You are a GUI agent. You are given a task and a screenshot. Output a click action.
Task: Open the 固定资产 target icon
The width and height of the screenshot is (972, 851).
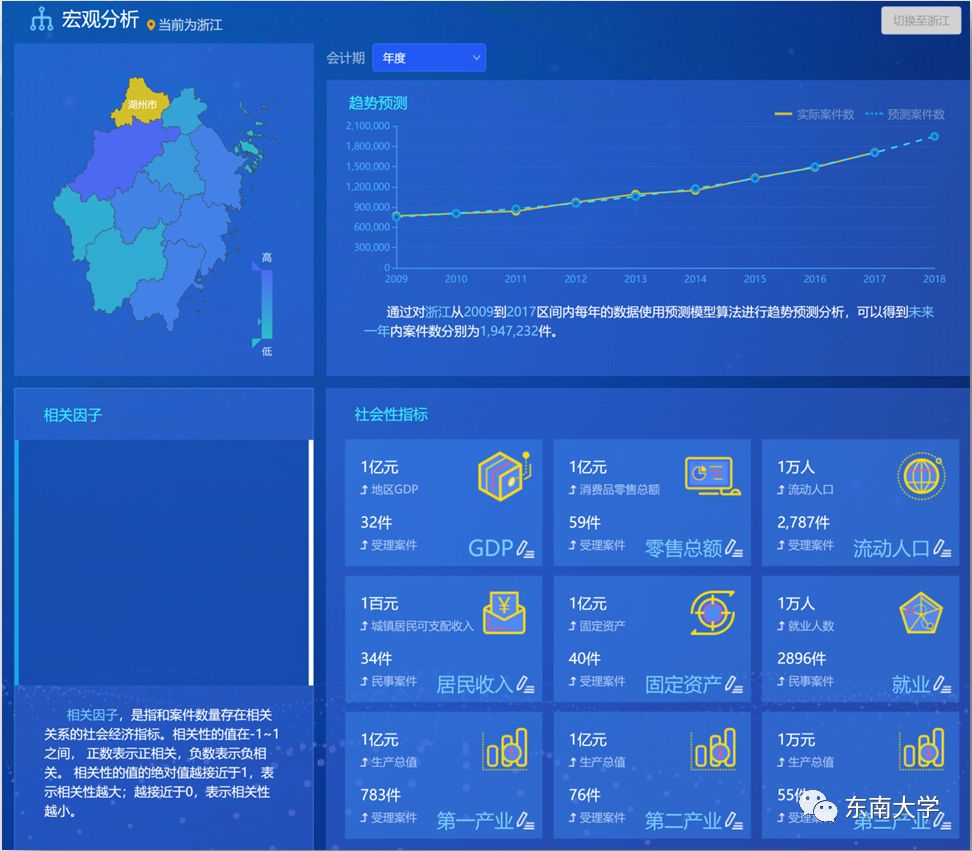(x=712, y=613)
